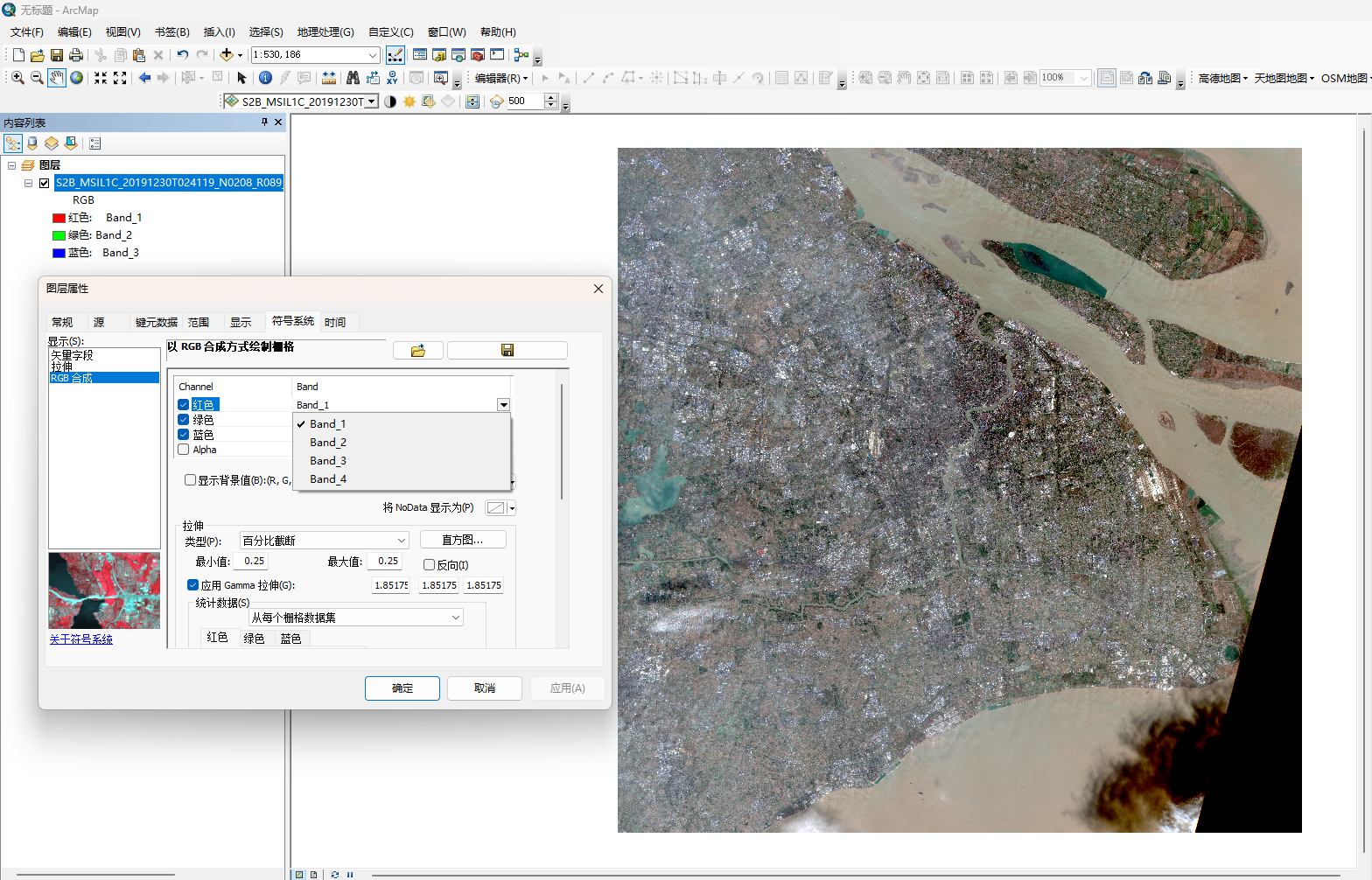
Task: Click the Full Extent globe icon
Action: (x=77, y=78)
